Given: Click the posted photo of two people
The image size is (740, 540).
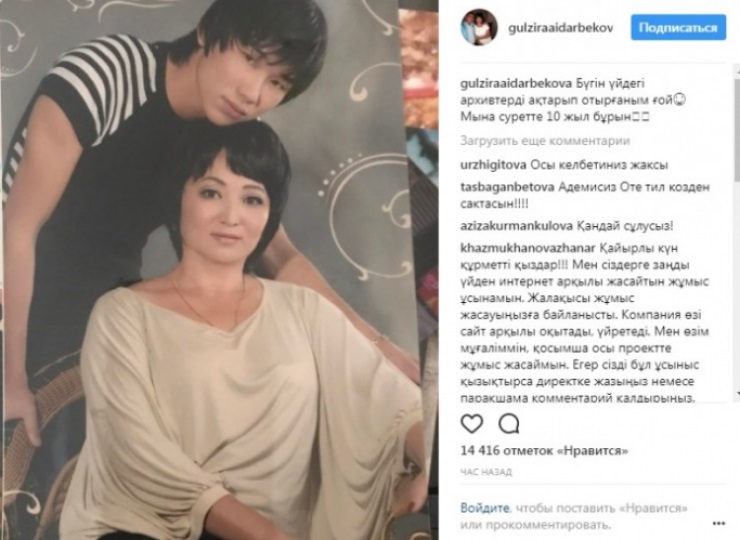Looking at the screenshot, I should [x=219, y=270].
